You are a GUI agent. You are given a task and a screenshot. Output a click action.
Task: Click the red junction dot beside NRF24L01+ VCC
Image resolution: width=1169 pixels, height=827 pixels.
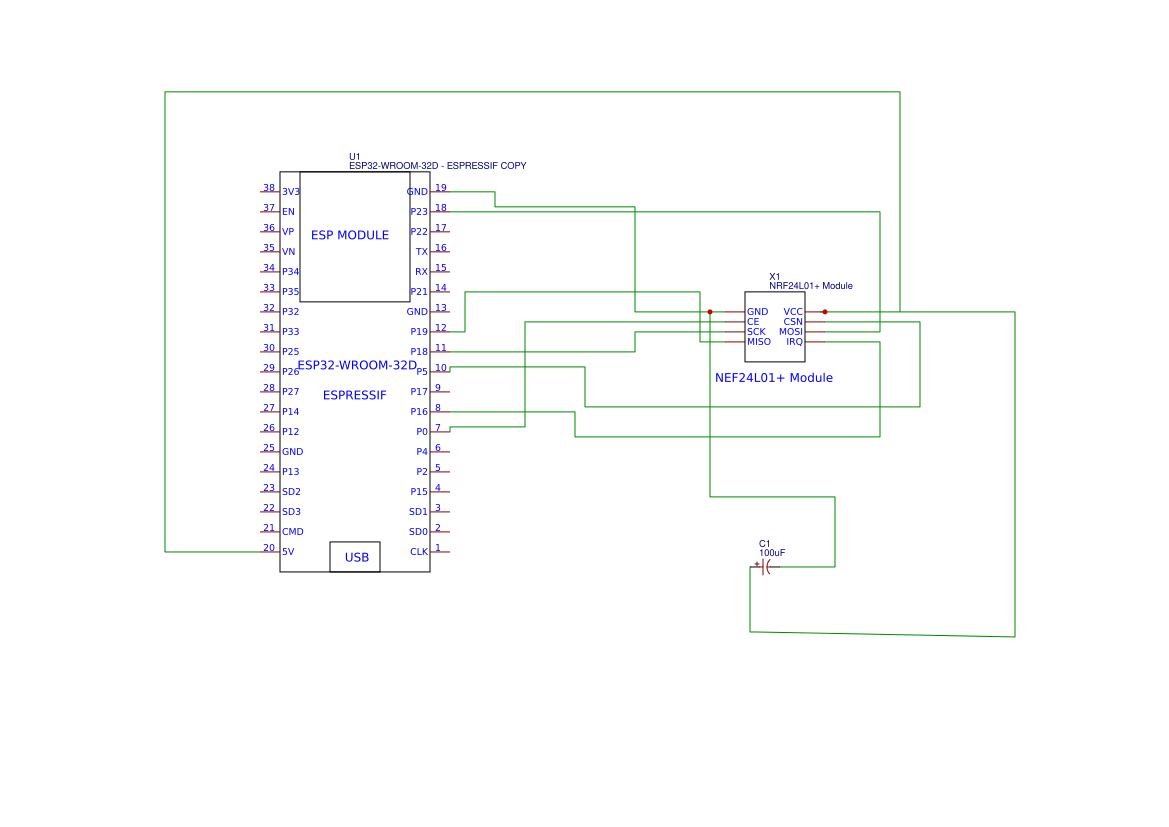click(825, 312)
